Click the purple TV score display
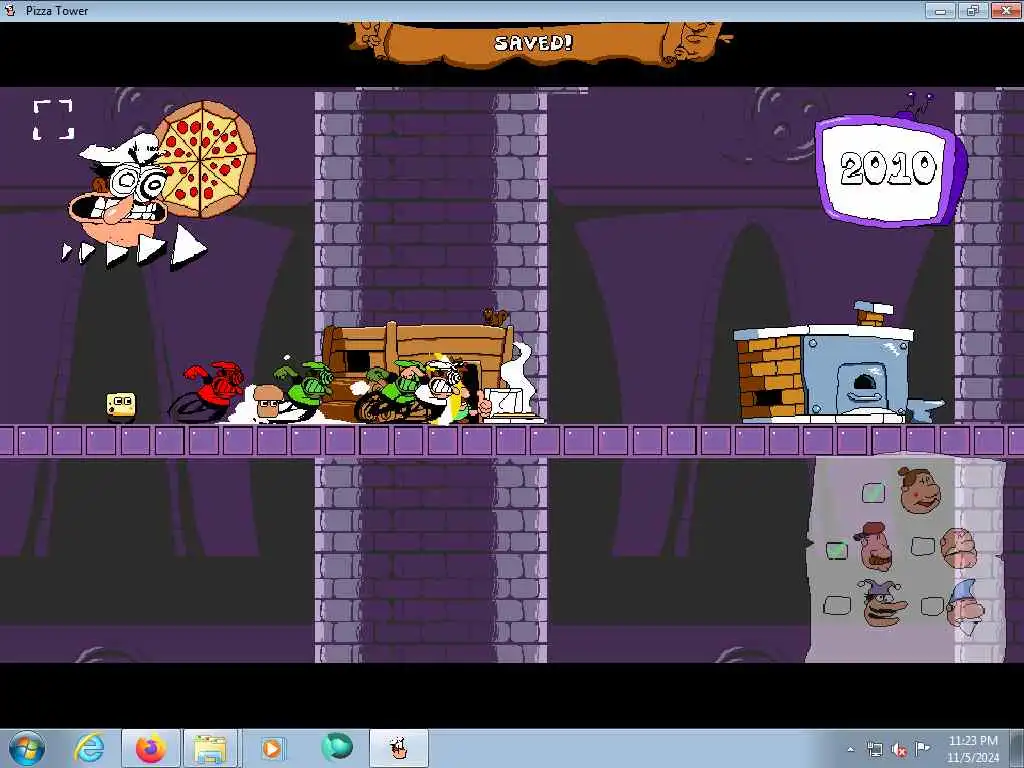1024x768 pixels. [891, 170]
